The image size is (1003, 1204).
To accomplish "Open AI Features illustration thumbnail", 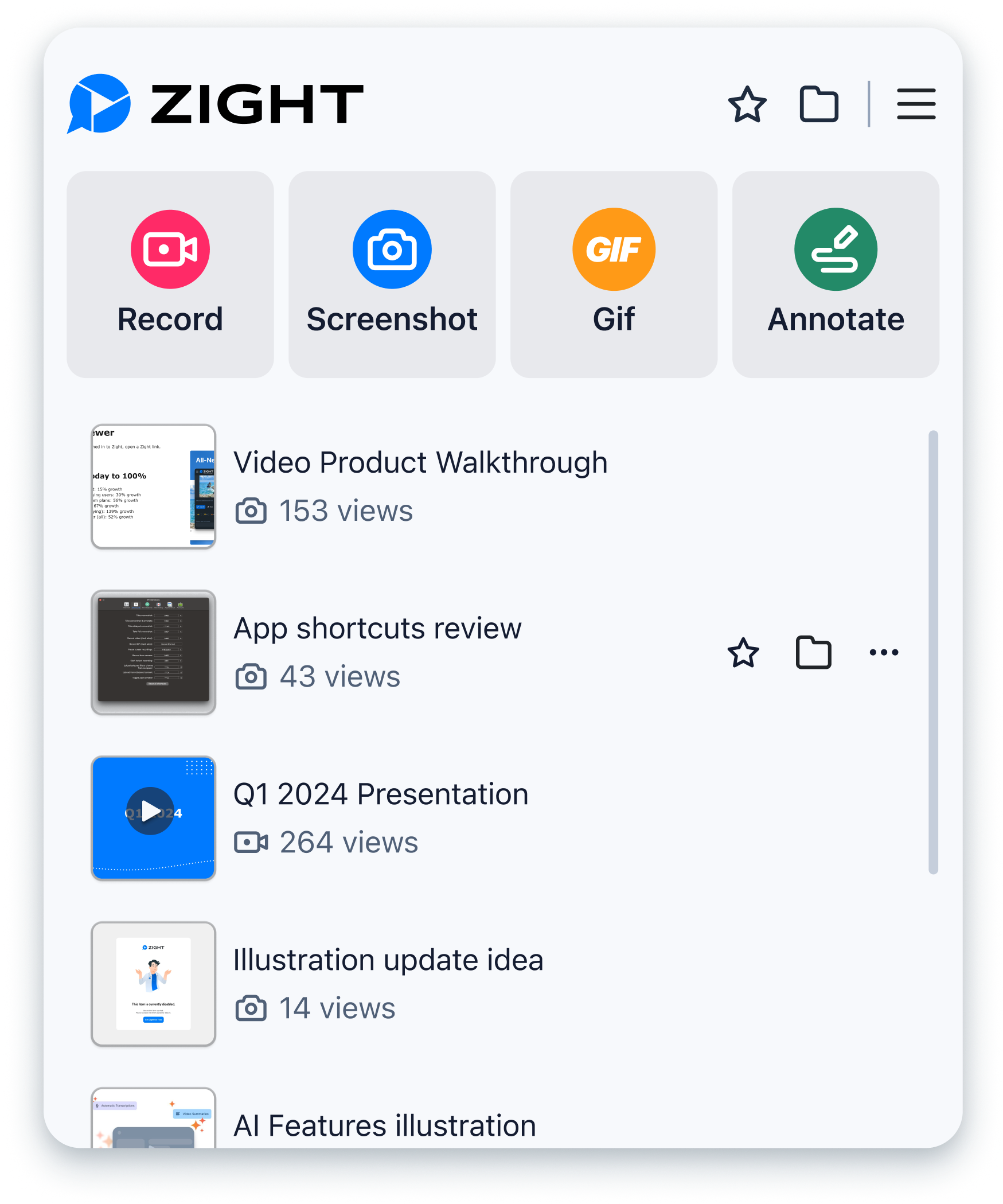I will [x=154, y=1118].
